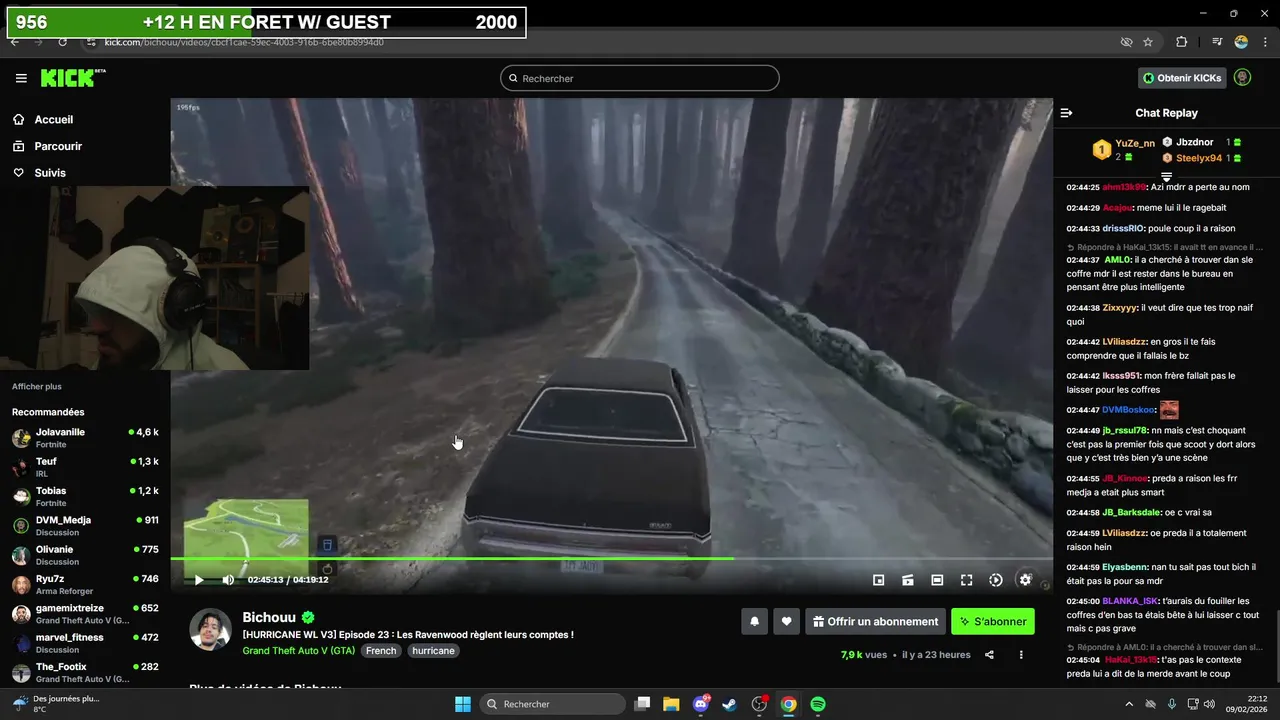The height and width of the screenshot is (720, 1280).
Task: Click Windows taskbar Rechercher box
Action: [x=553, y=704]
